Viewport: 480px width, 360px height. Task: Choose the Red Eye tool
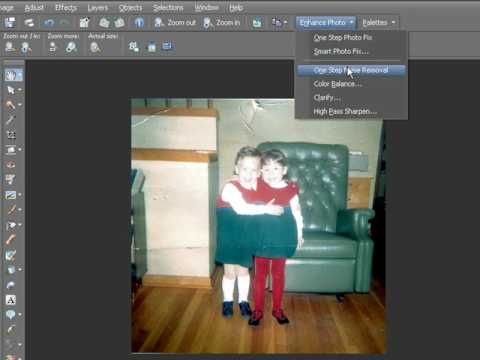click(11, 165)
